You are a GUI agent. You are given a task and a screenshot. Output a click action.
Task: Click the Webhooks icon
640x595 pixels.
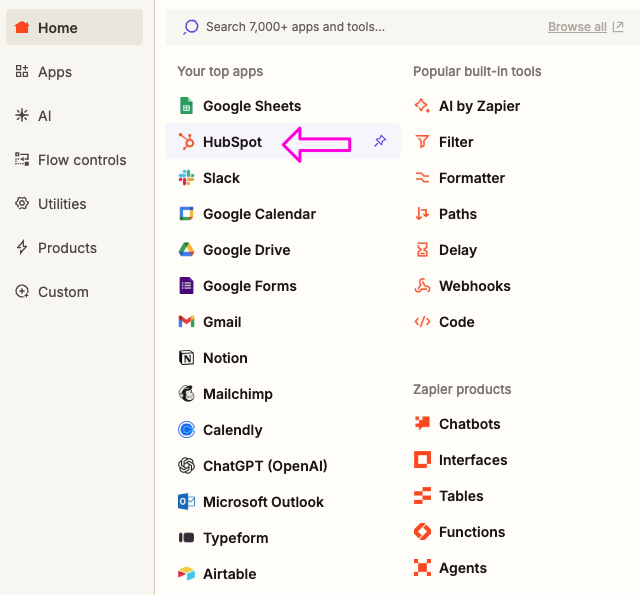coord(422,285)
